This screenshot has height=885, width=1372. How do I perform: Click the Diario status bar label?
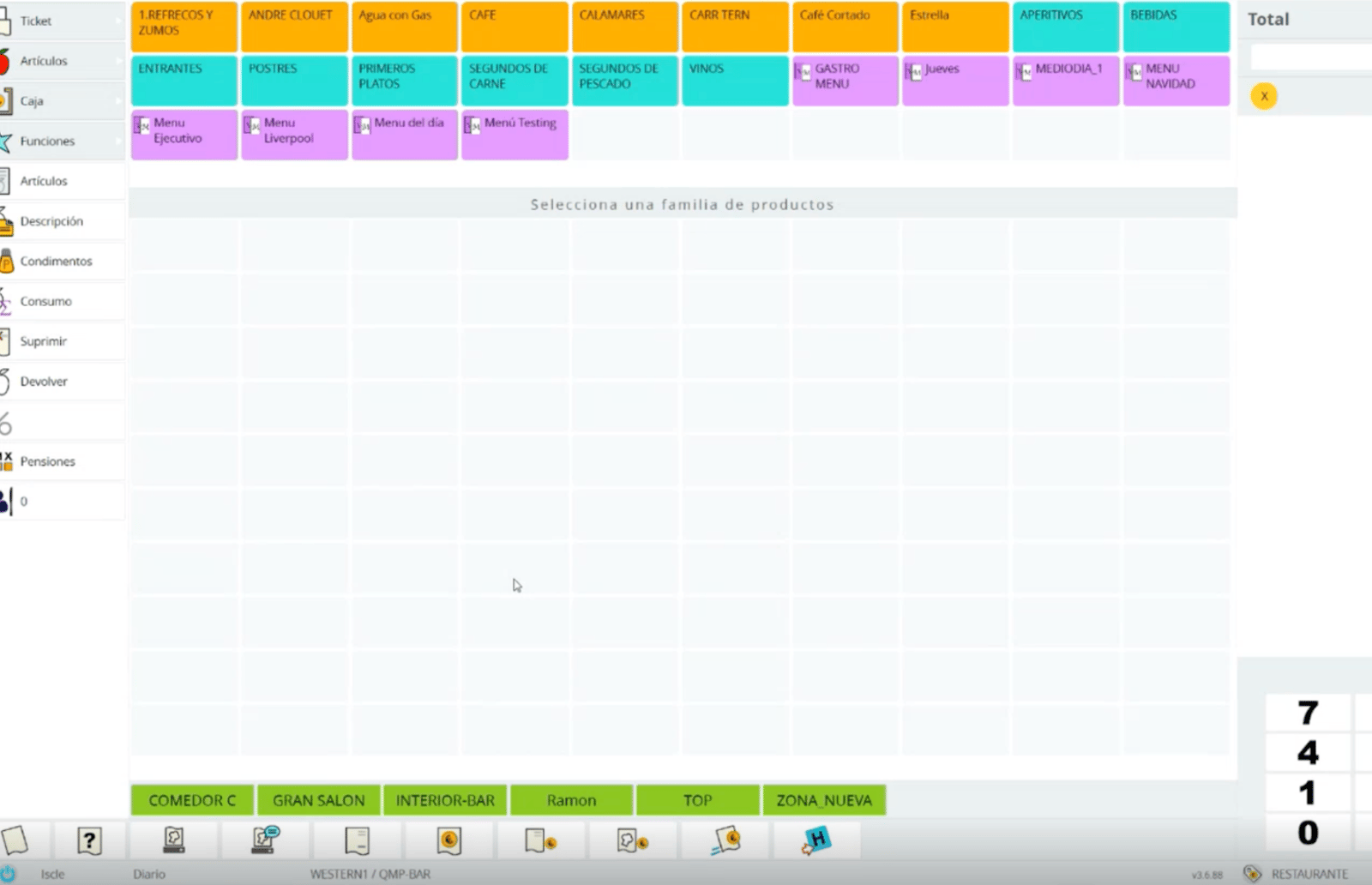click(149, 874)
